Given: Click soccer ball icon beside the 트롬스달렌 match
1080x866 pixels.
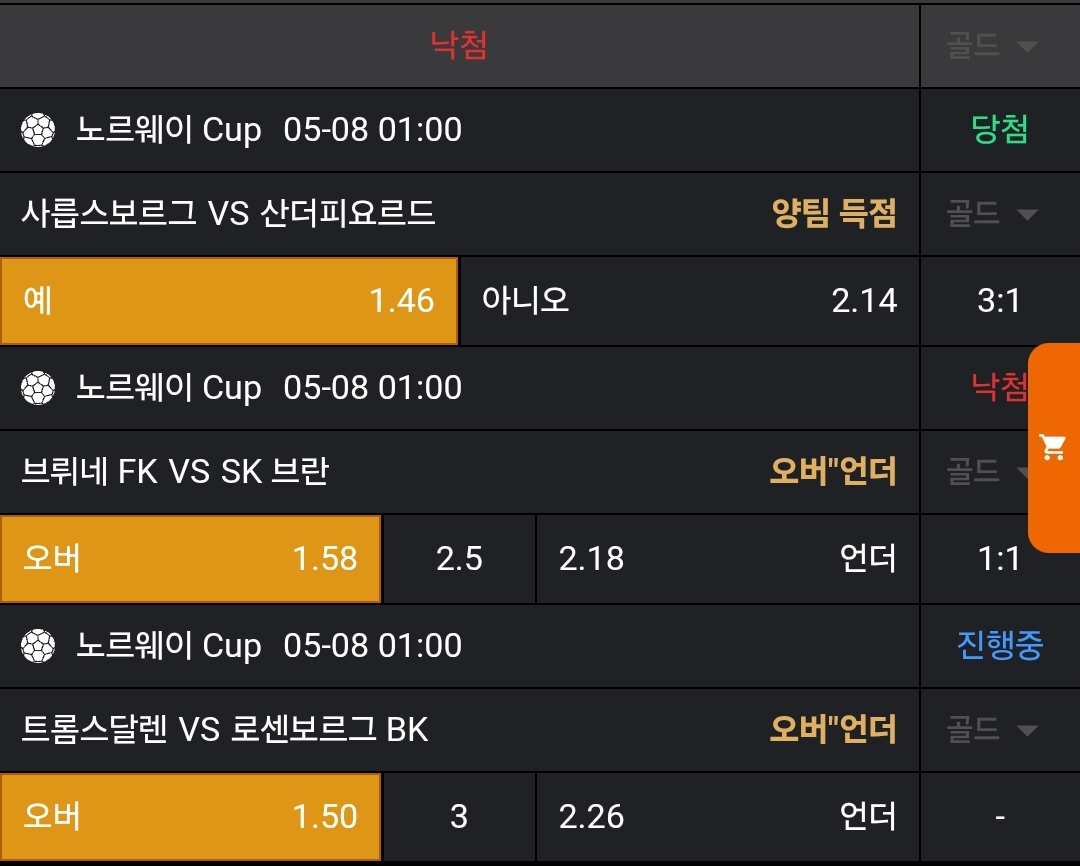Looking at the screenshot, I should tap(38, 646).
